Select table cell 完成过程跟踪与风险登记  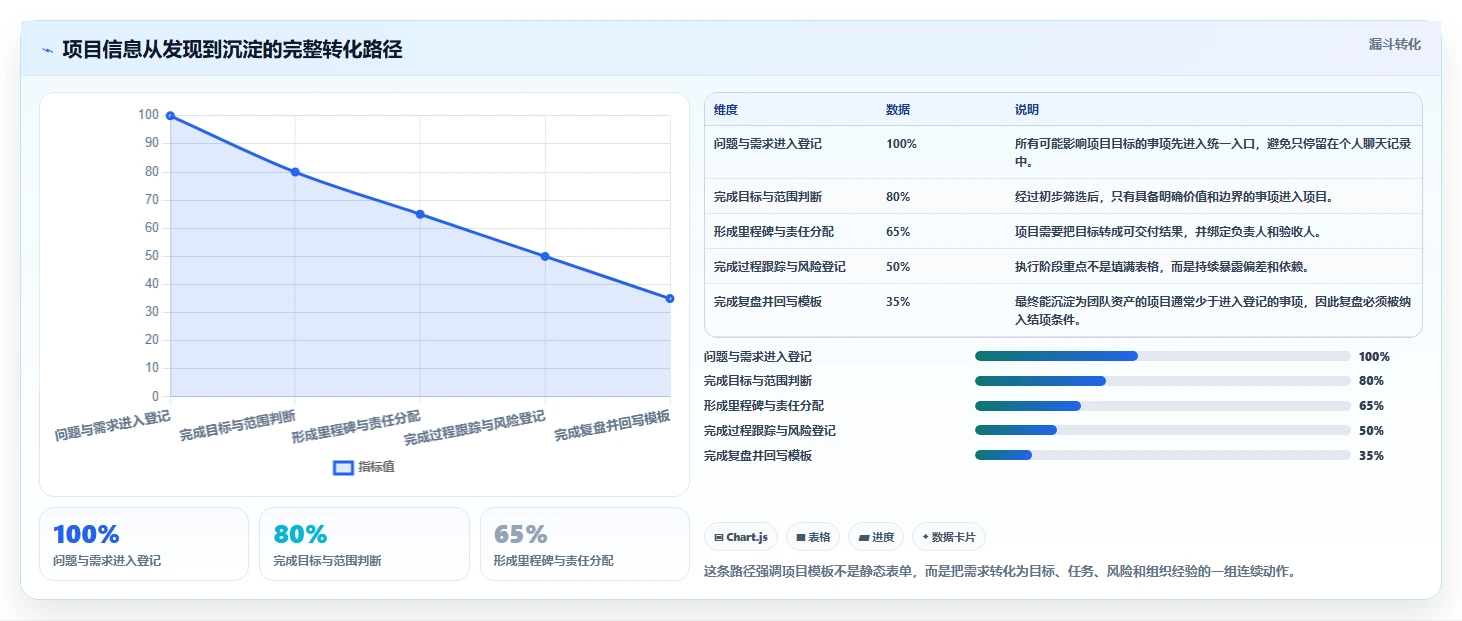[780, 267]
